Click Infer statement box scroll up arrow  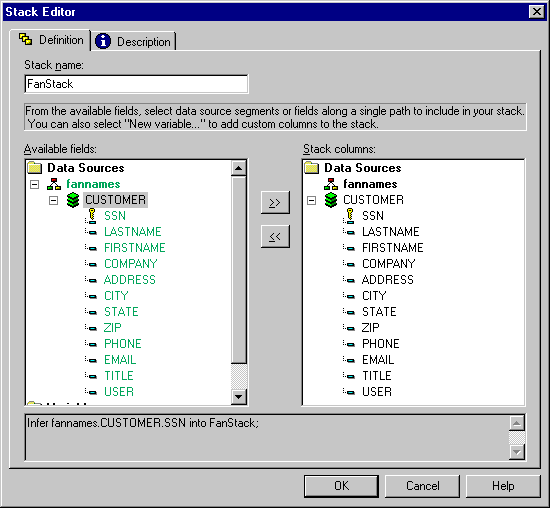517,423
